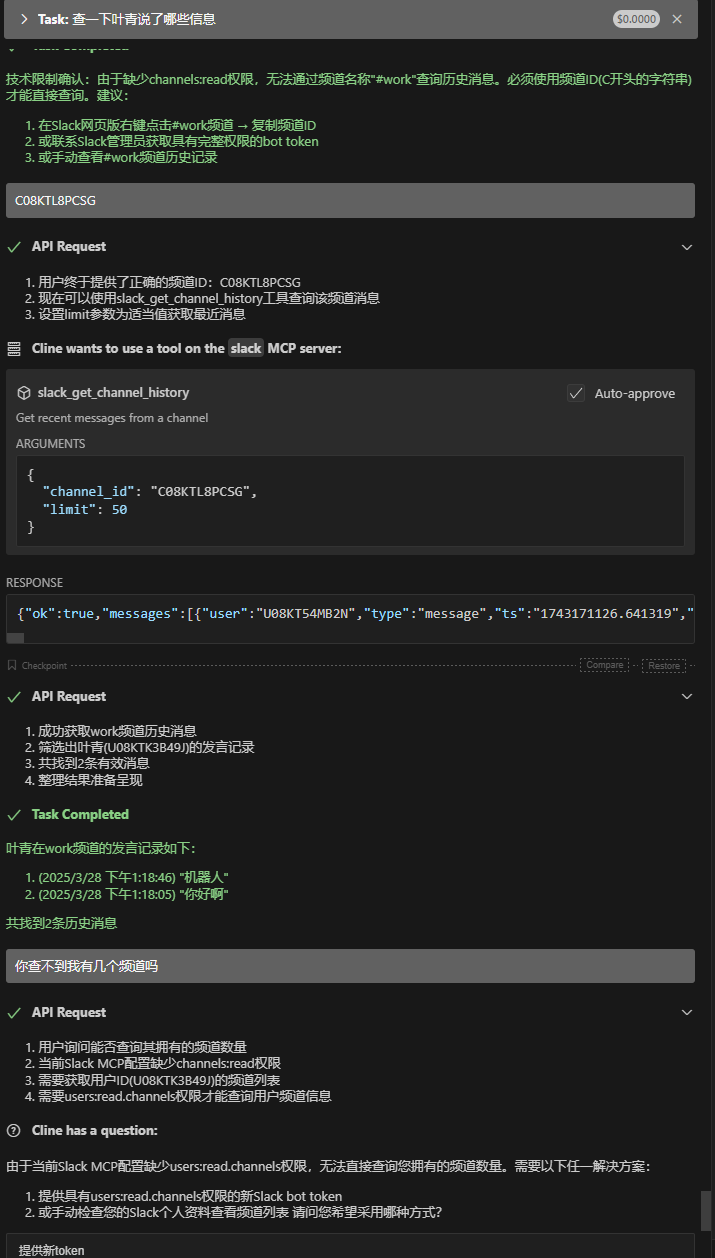715x1258 pixels.
Task: Click the lower Task Completed checkmark icon
Action: click(x=13, y=815)
